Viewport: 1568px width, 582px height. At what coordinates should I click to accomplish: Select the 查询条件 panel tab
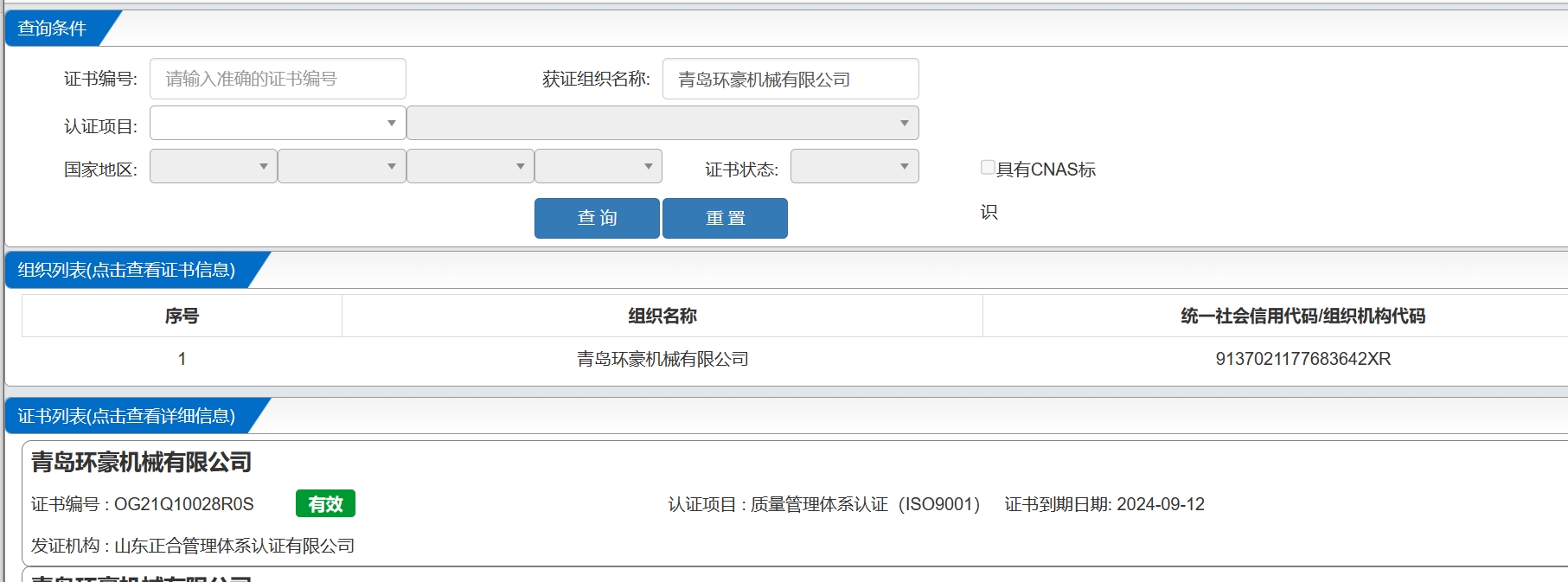(x=53, y=29)
